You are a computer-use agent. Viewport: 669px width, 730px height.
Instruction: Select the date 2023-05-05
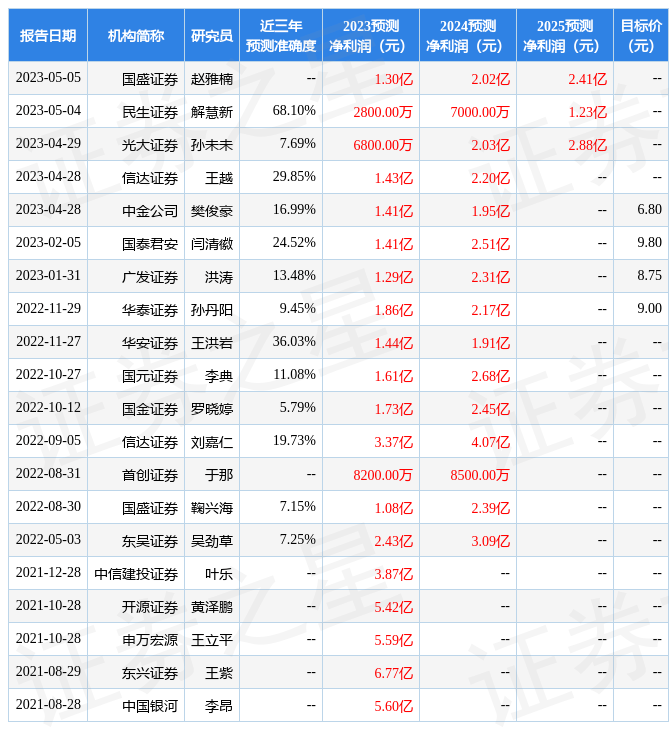[x=48, y=78]
